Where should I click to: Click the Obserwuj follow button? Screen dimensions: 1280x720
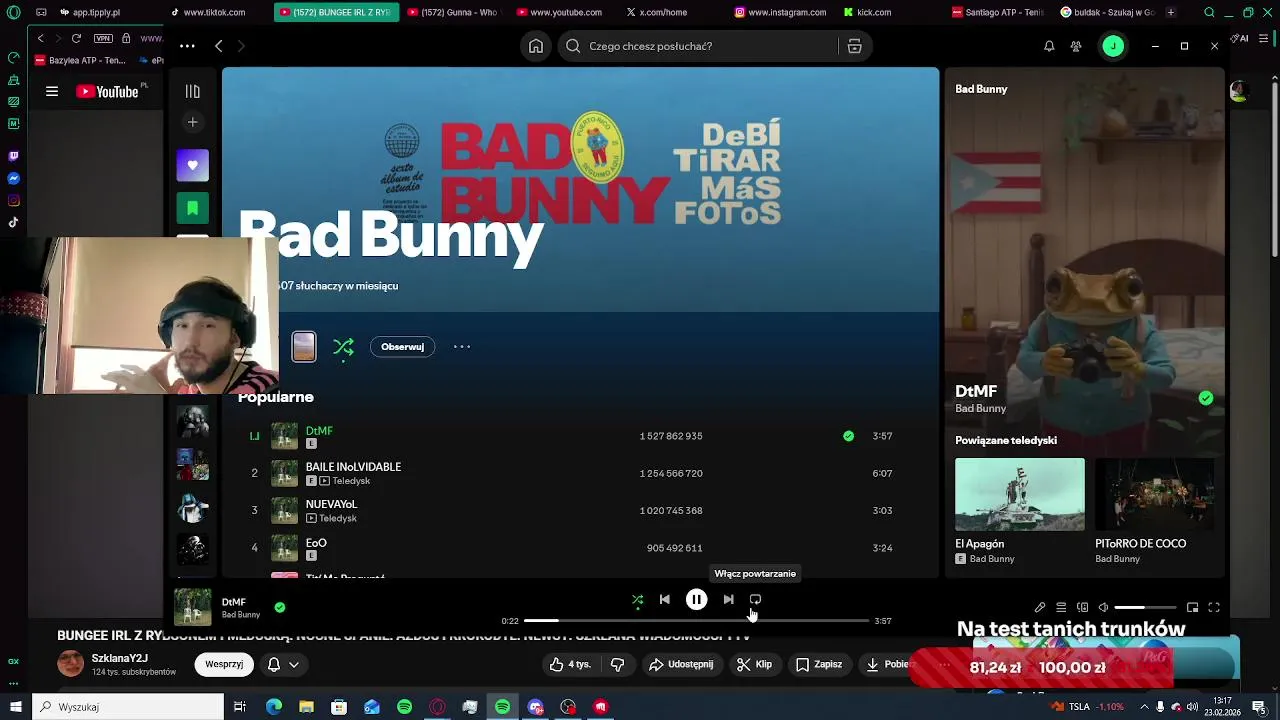[x=402, y=347]
